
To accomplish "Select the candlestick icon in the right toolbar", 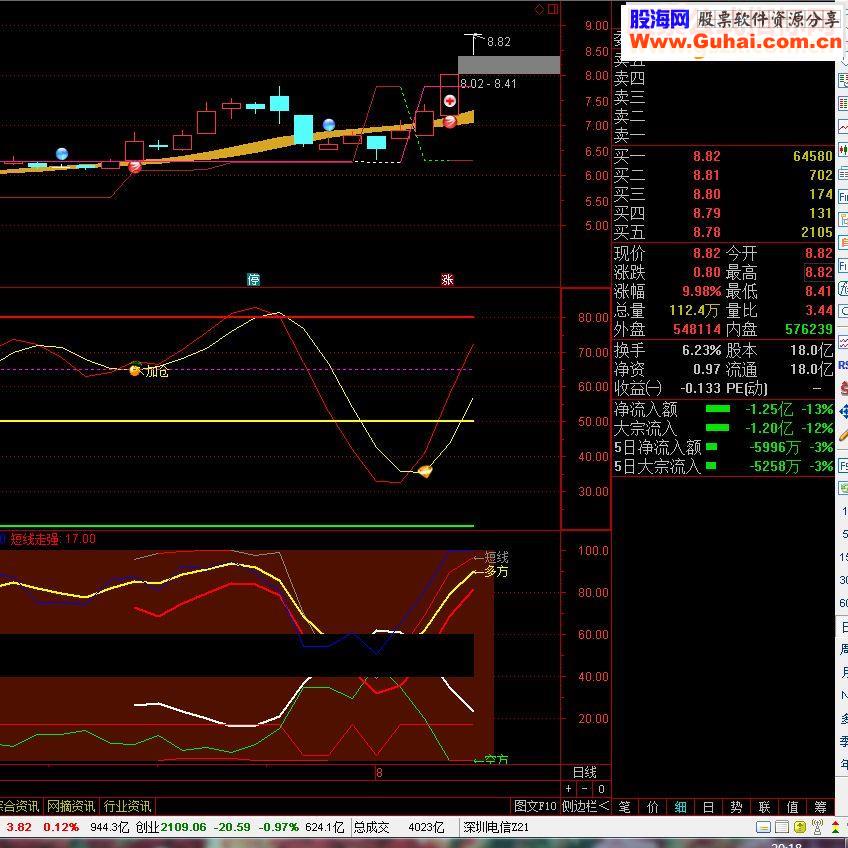I will tap(843, 150).
